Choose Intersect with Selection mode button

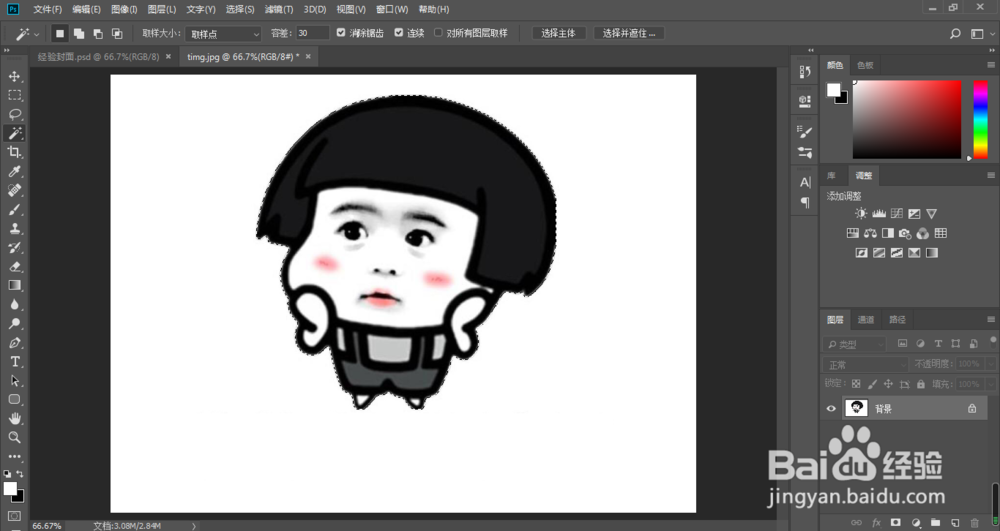pyautogui.click(x=117, y=34)
